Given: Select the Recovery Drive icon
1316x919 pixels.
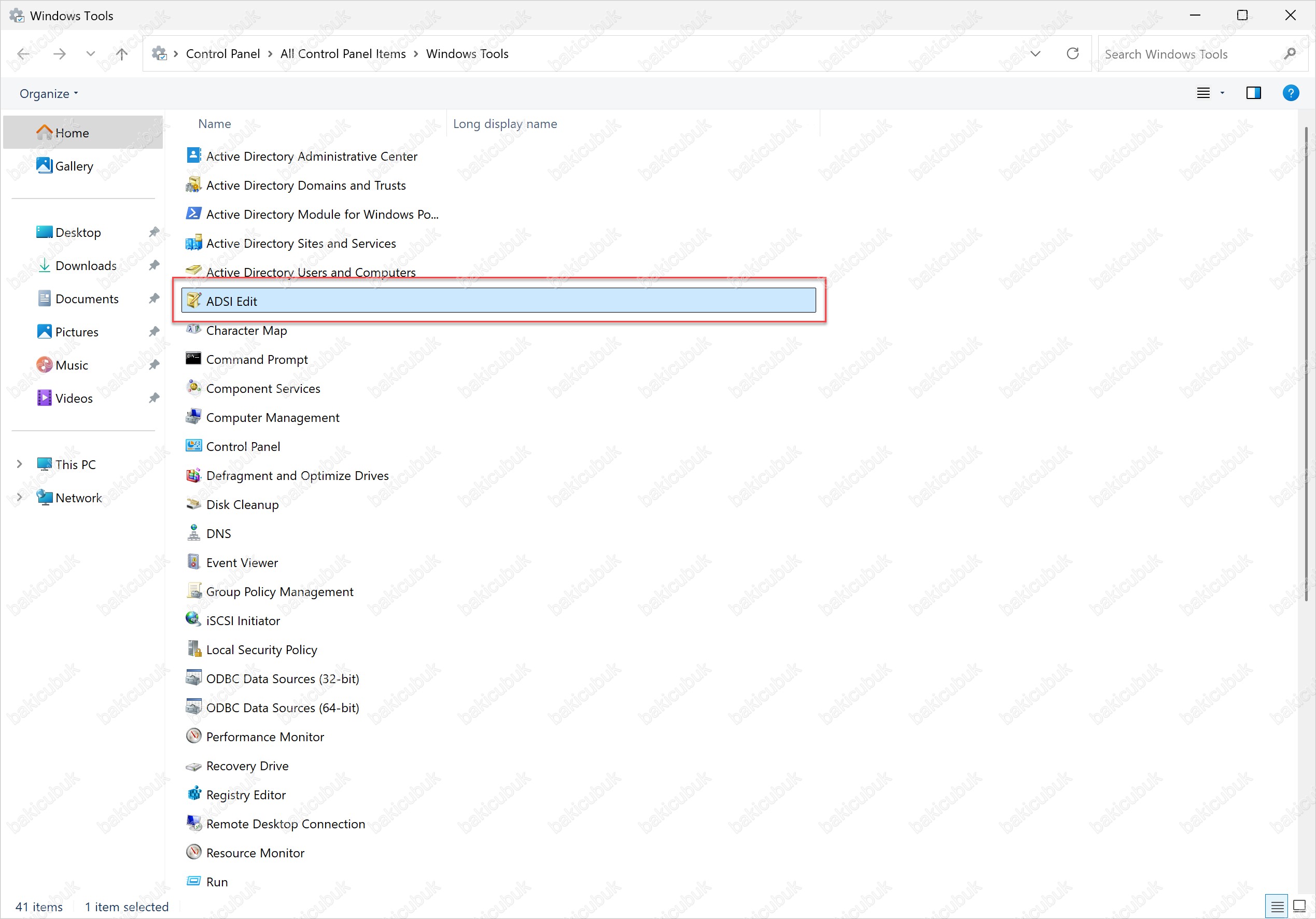Looking at the screenshot, I should (x=194, y=766).
